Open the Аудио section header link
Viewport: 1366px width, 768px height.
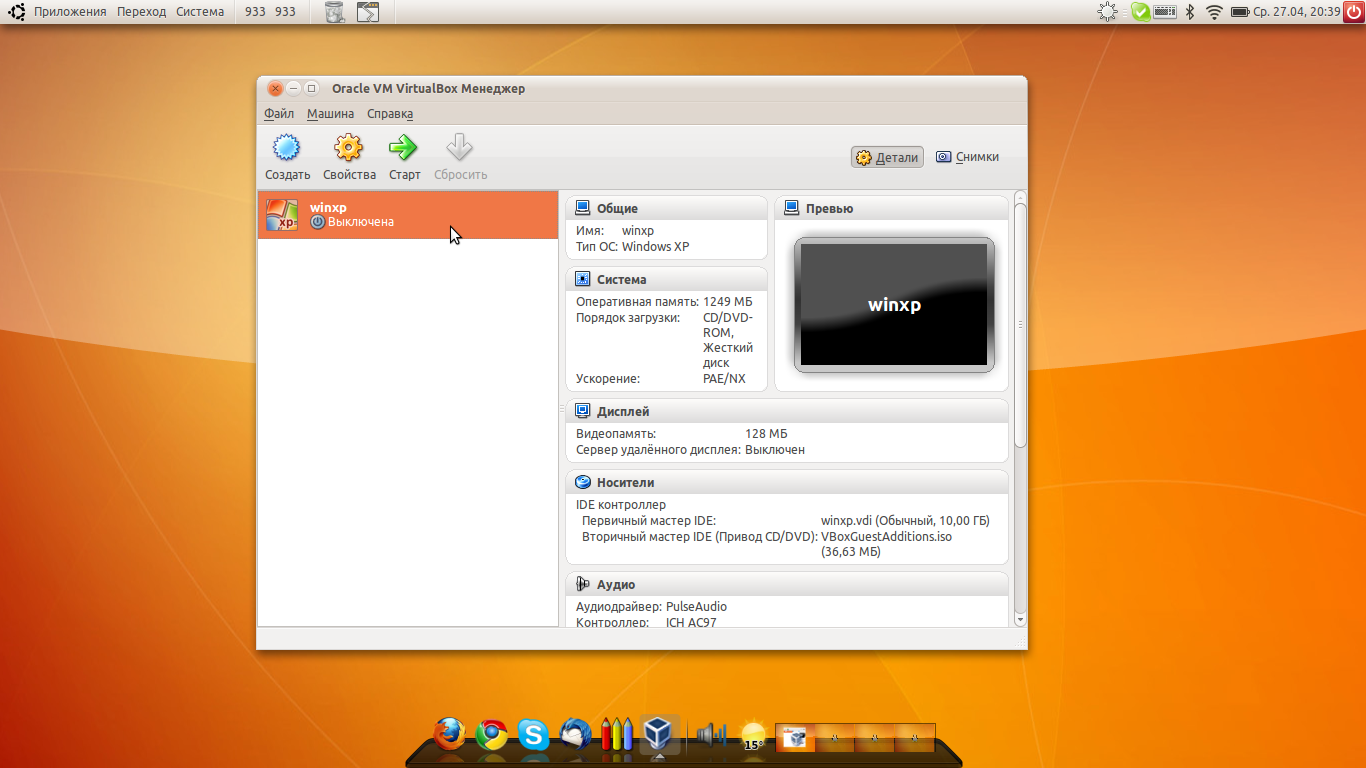[x=616, y=585]
